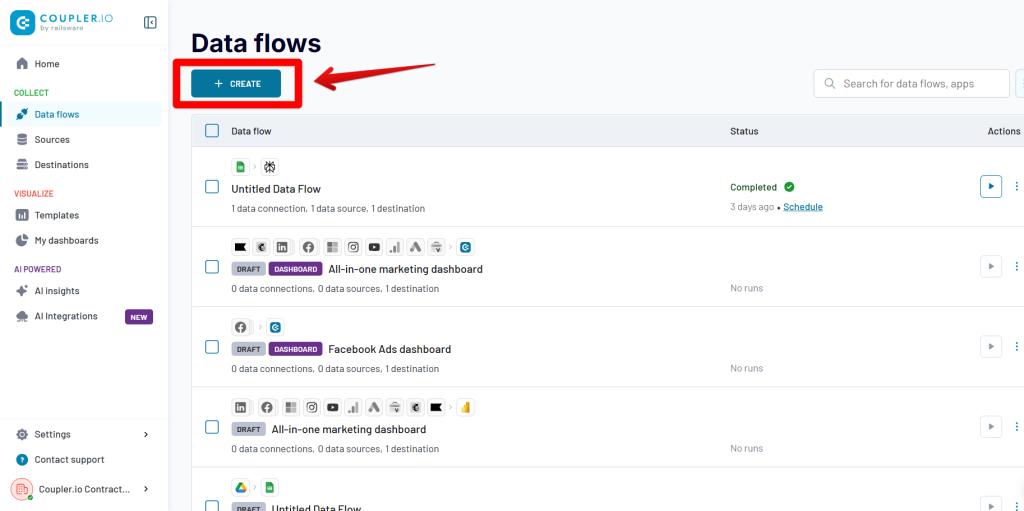Open Contact support

coord(69,460)
